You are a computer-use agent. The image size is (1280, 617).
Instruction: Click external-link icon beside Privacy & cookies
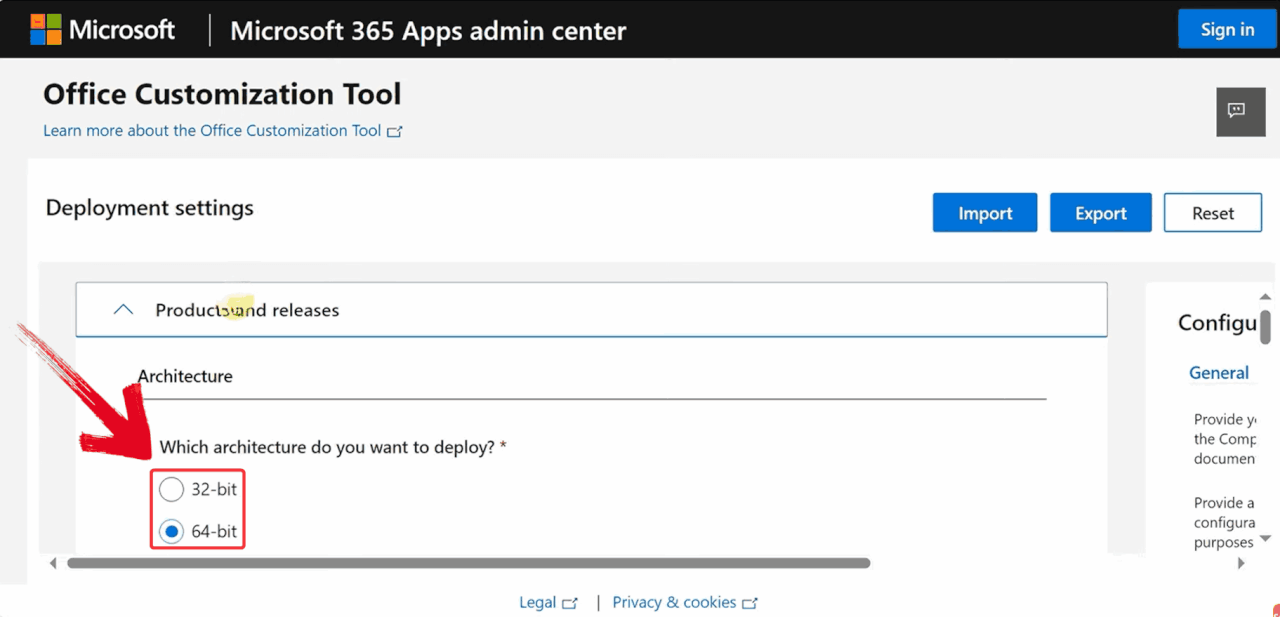(x=750, y=603)
